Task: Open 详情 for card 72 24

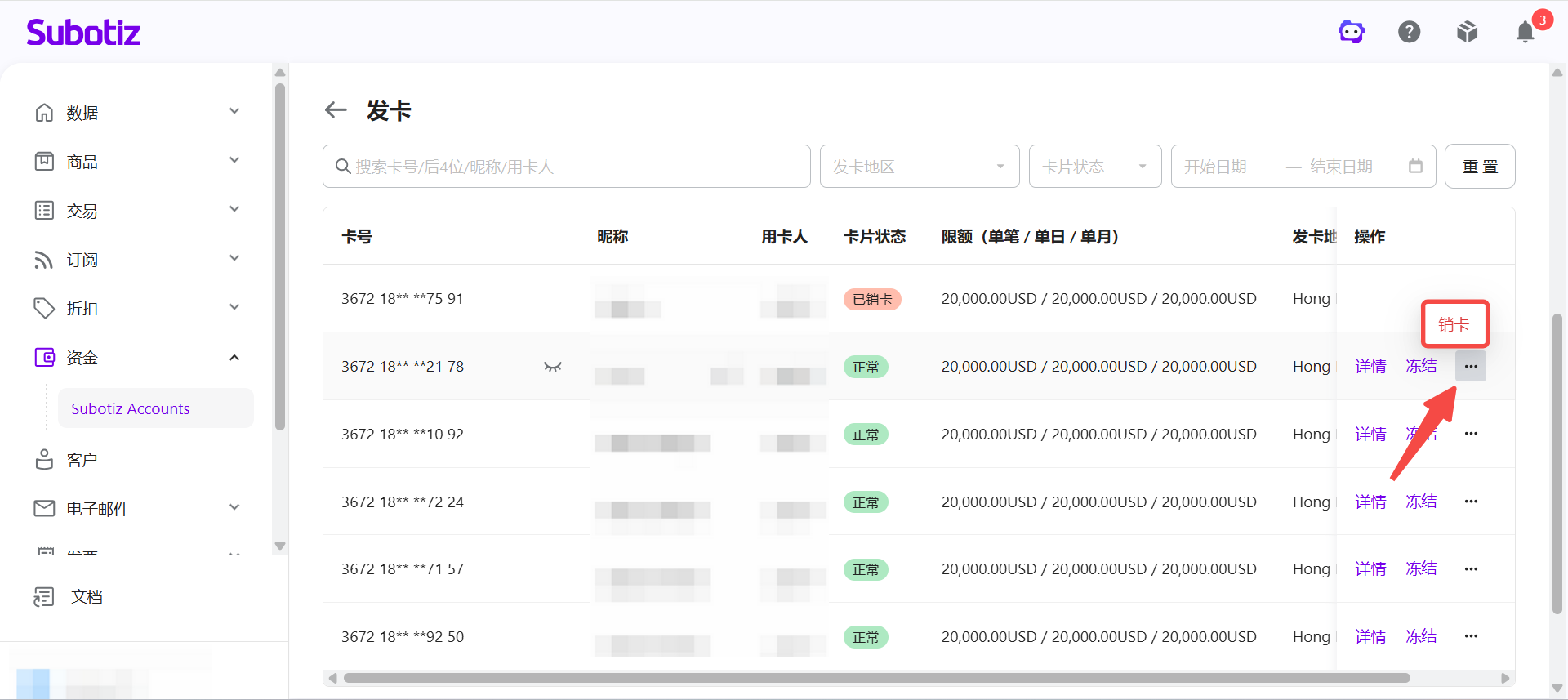Action: pyautogui.click(x=1370, y=502)
